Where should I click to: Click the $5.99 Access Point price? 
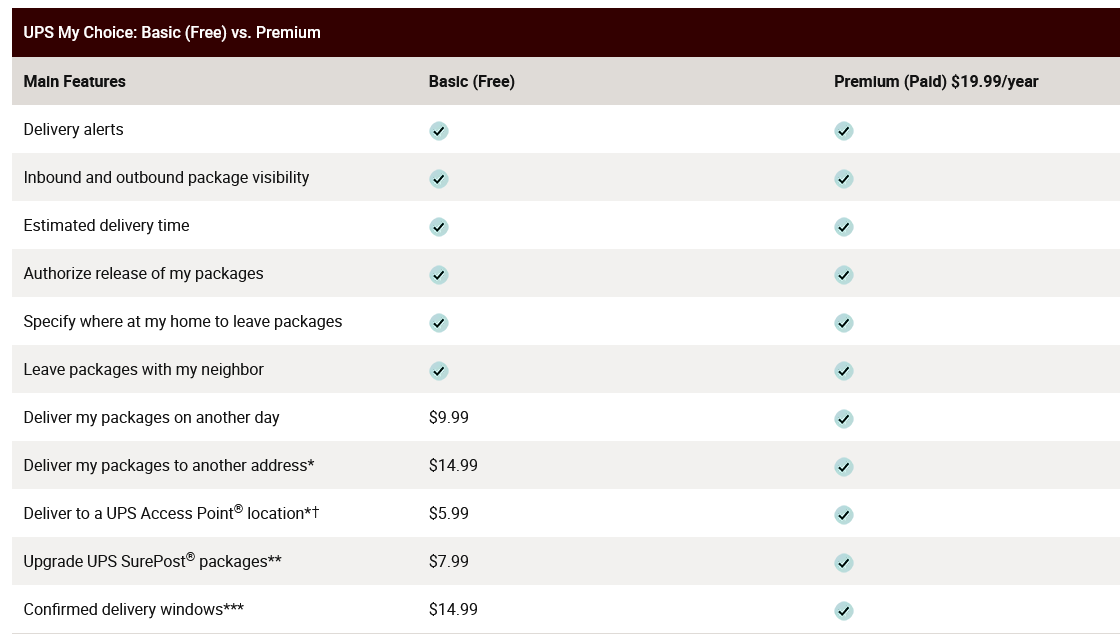pyautogui.click(x=449, y=513)
